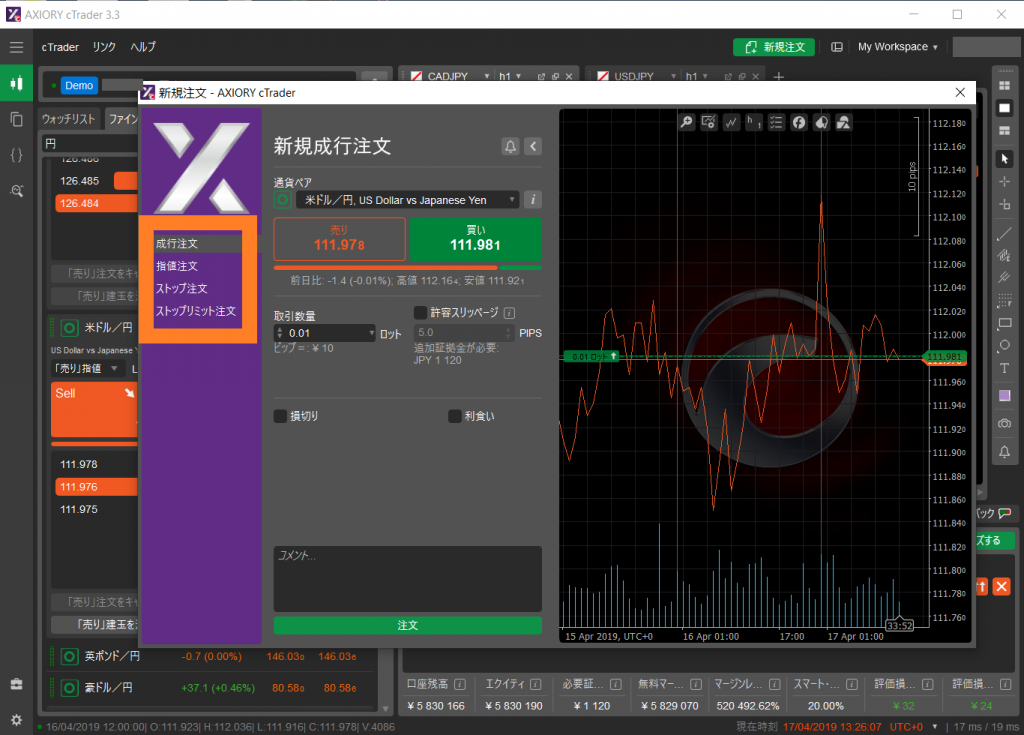Click the green 新規注文 button in toolbar
Image resolution: width=1024 pixels, height=735 pixels.
tap(774, 47)
